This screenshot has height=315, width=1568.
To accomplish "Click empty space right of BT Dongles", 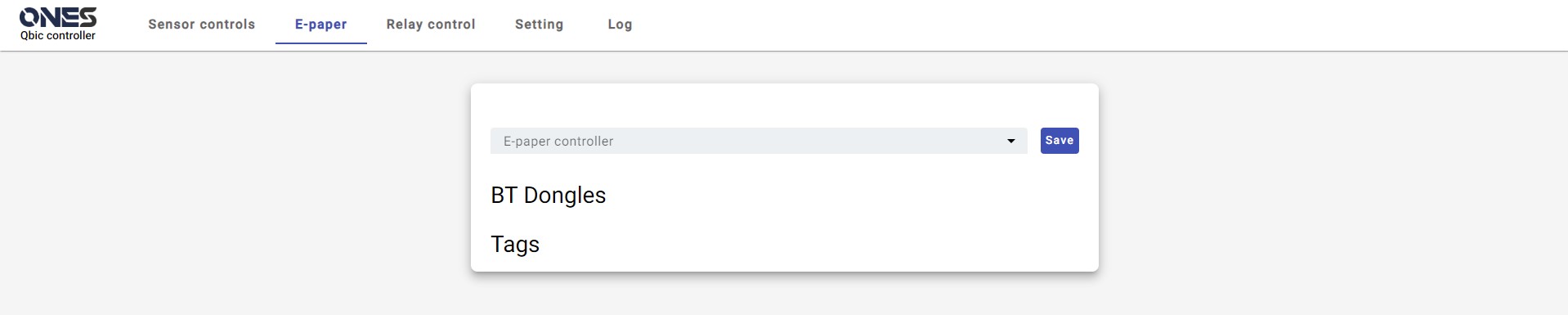I will (x=842, y=196).
